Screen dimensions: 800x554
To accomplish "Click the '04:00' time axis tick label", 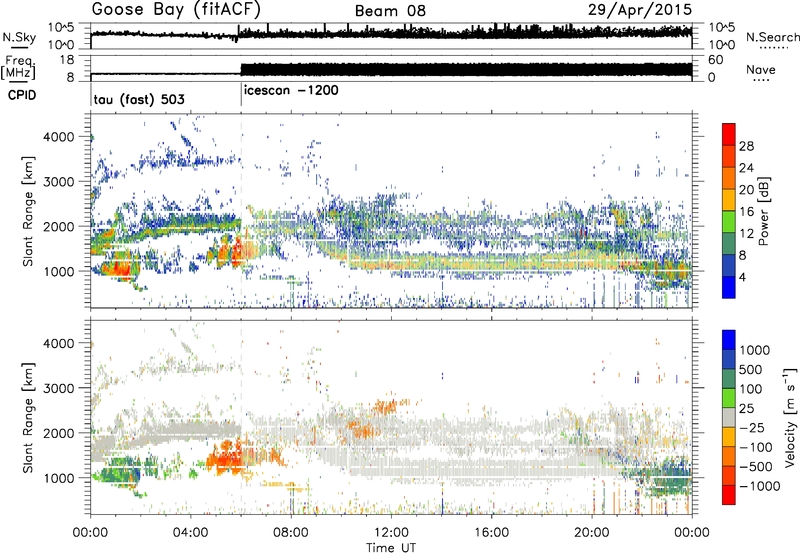I will pyautogui.click(x=190, y=533).
